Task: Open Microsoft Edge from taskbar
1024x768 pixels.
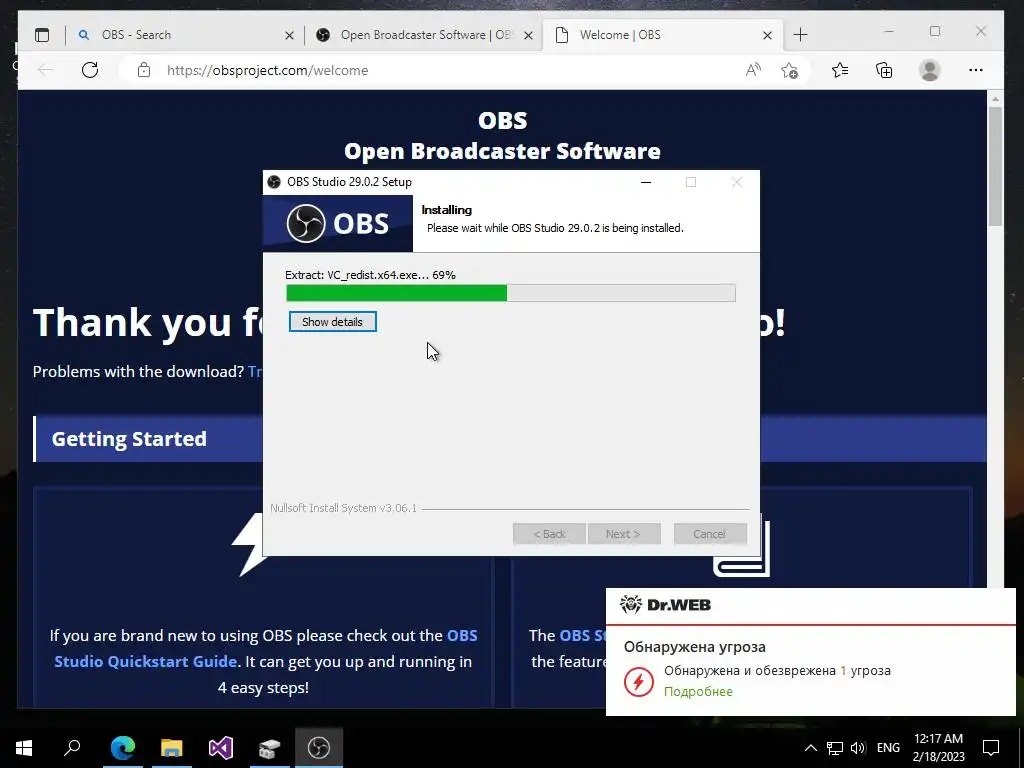Action: [123, 748]
